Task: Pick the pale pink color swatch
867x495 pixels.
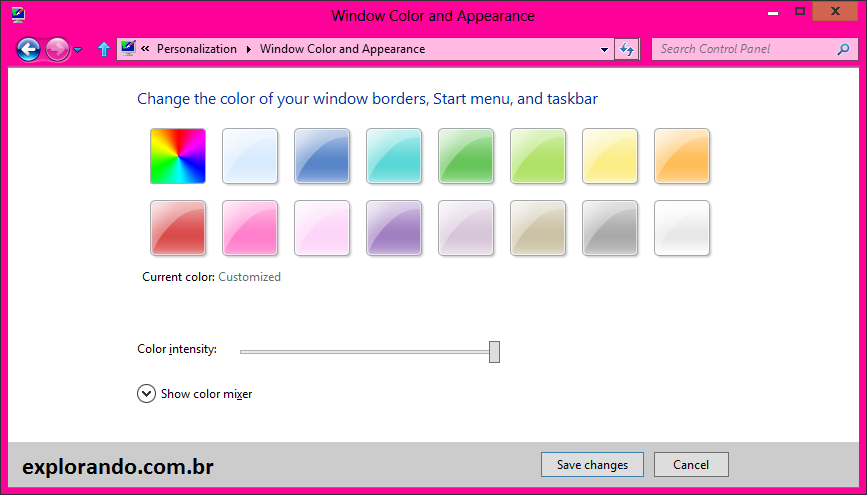Action: pos(322,228)
